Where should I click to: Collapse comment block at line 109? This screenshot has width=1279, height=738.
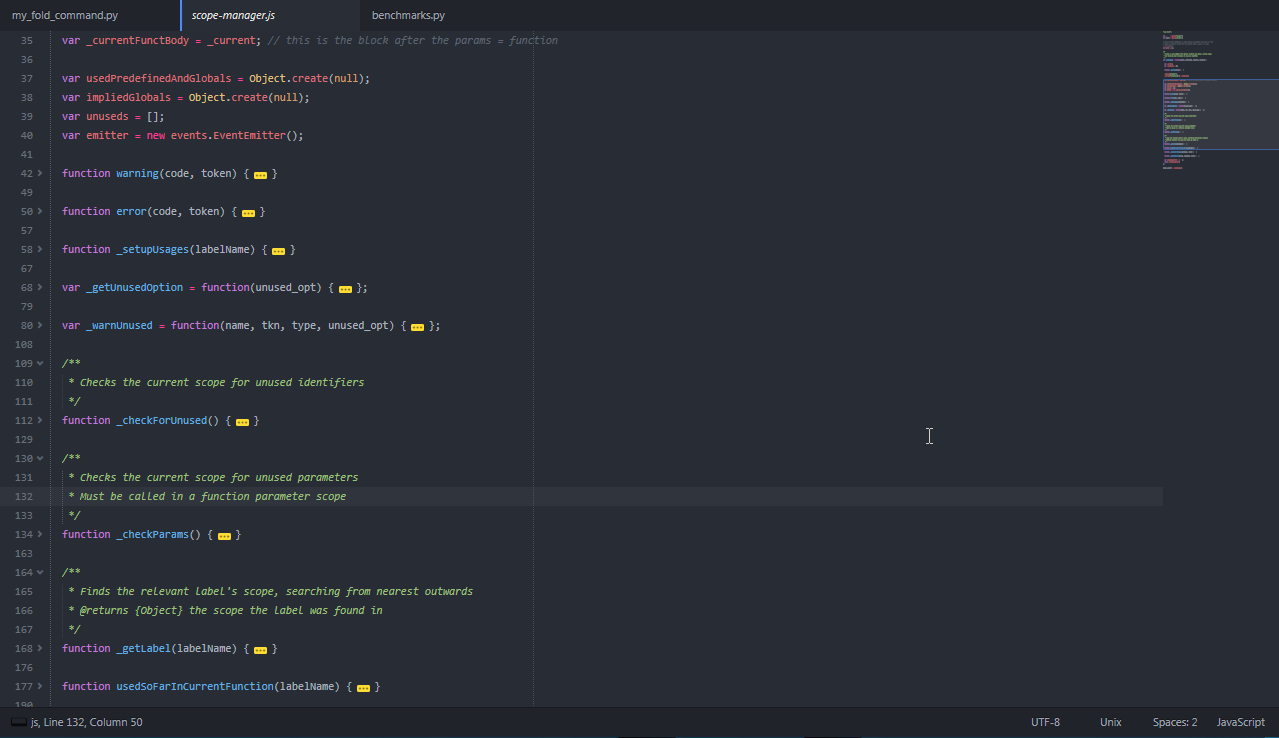40,364
